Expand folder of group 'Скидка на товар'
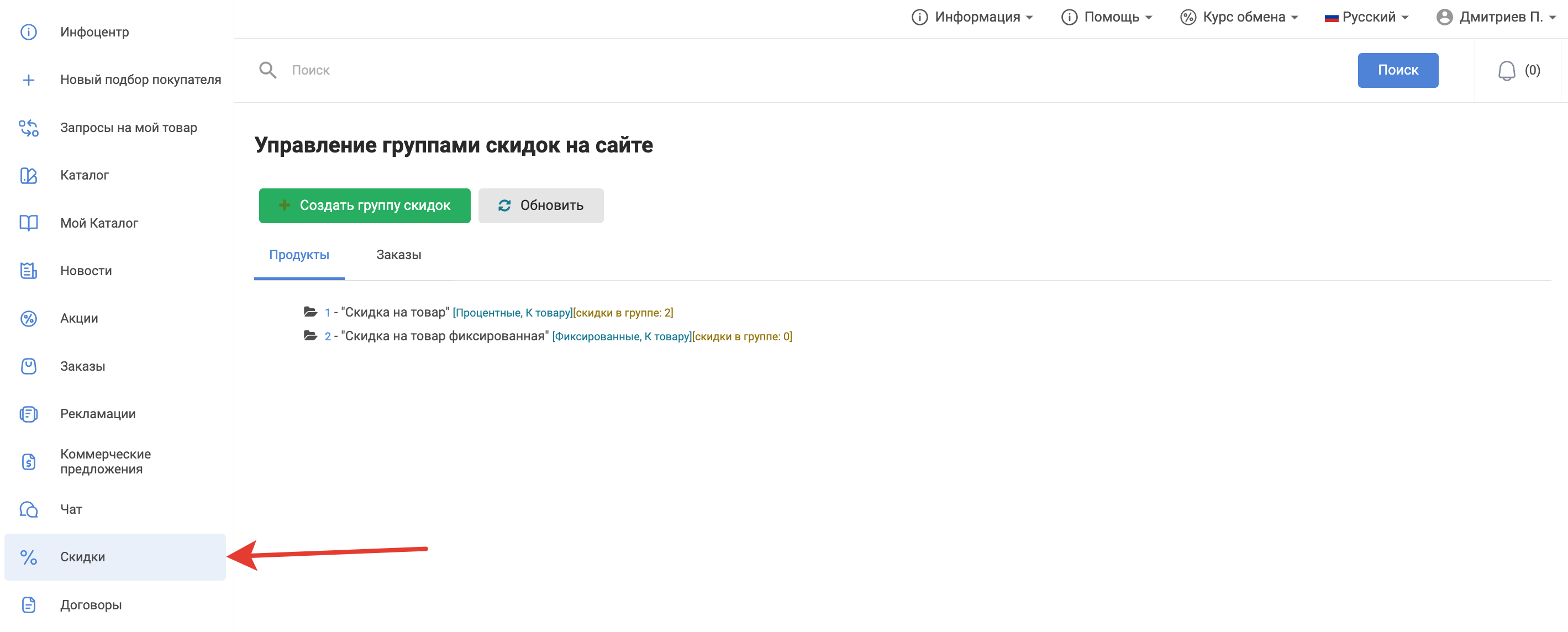Image resolution: width=1568 pixels, height=632 pixels. tap(311, 312)
